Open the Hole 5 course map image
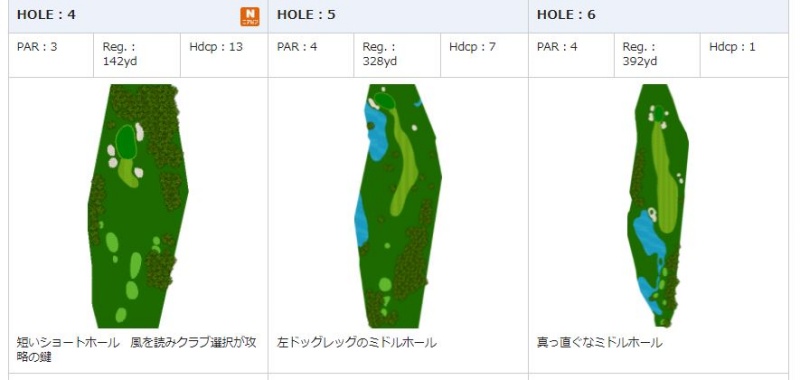The image size is (800, 380). (398, 206)
